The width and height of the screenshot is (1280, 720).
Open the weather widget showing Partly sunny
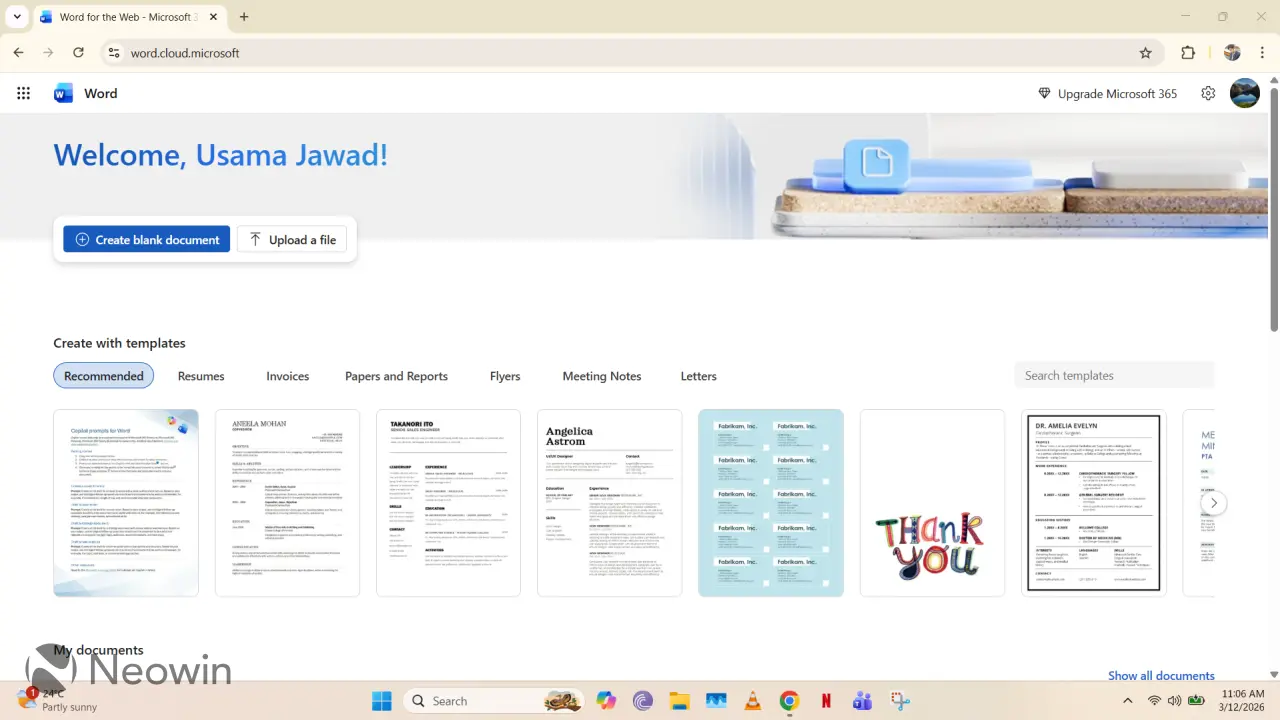pos(56,700)
